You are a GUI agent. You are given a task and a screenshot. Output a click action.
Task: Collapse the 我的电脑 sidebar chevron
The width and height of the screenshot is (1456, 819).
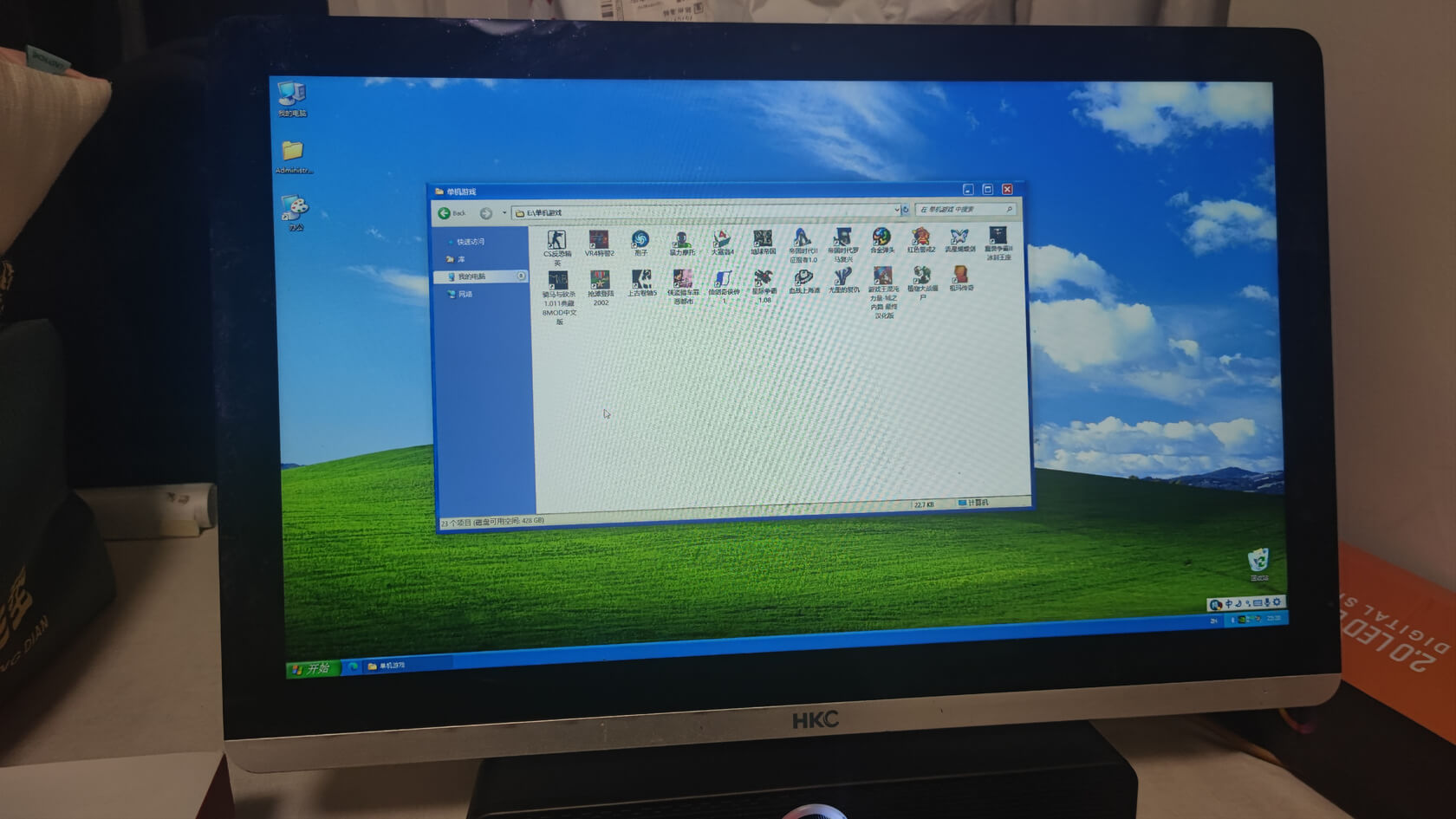pos(521,276)
